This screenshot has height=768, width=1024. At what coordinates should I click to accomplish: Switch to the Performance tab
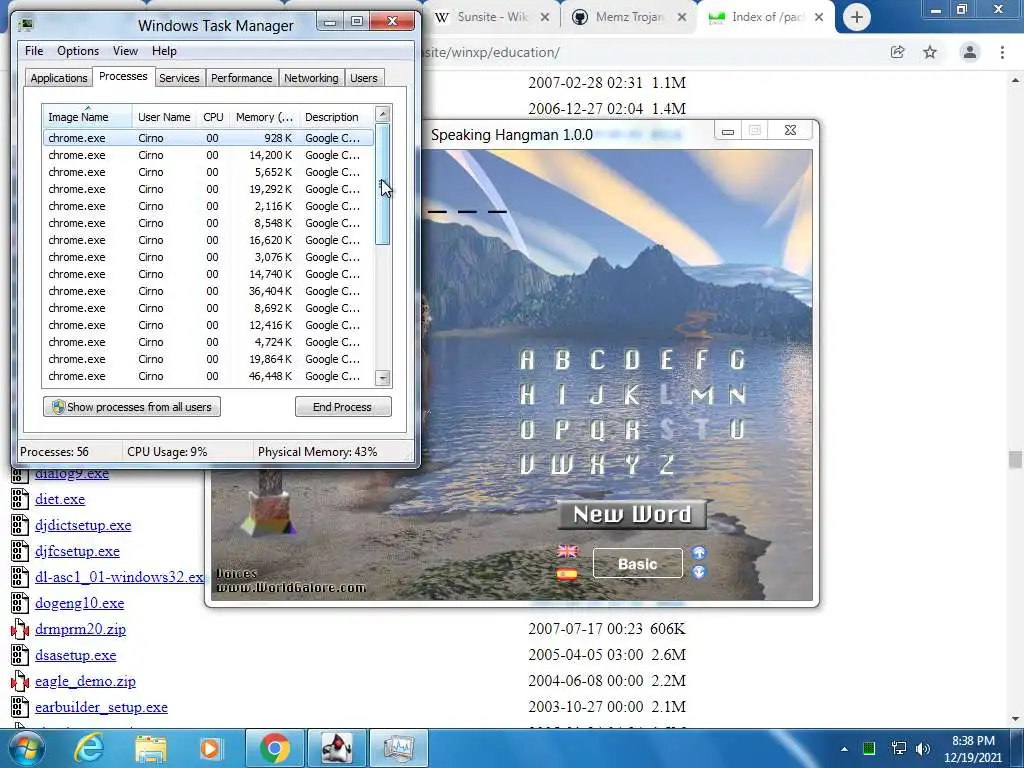click(x=241, y=78)
